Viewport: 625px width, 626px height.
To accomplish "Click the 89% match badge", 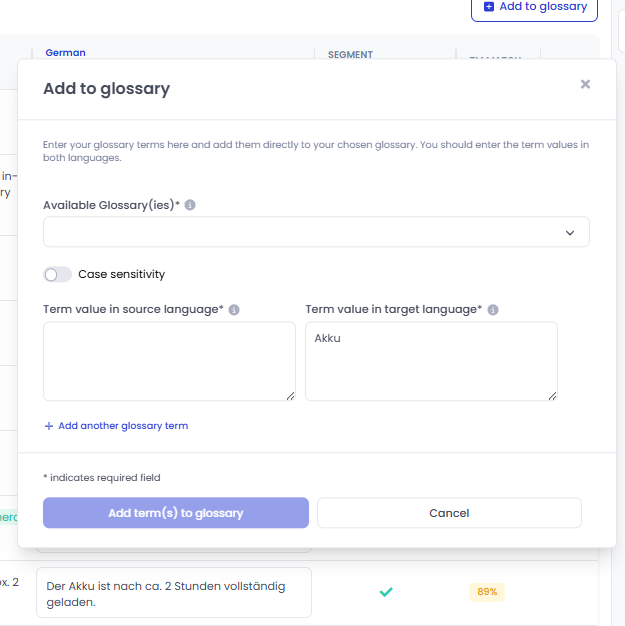I will [487, 592].
